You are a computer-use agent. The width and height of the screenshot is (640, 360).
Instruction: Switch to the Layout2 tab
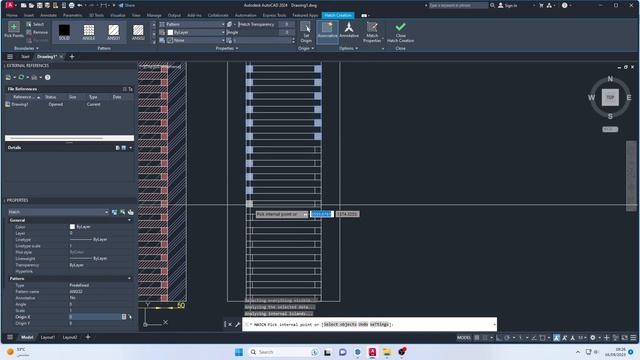click(x=69, y=338)
